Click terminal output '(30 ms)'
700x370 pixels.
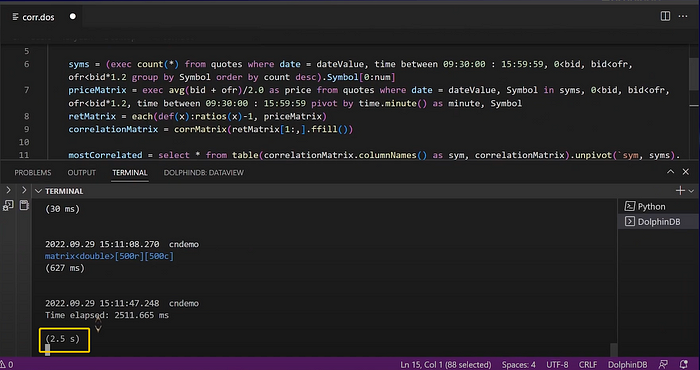tap(62, 209)
